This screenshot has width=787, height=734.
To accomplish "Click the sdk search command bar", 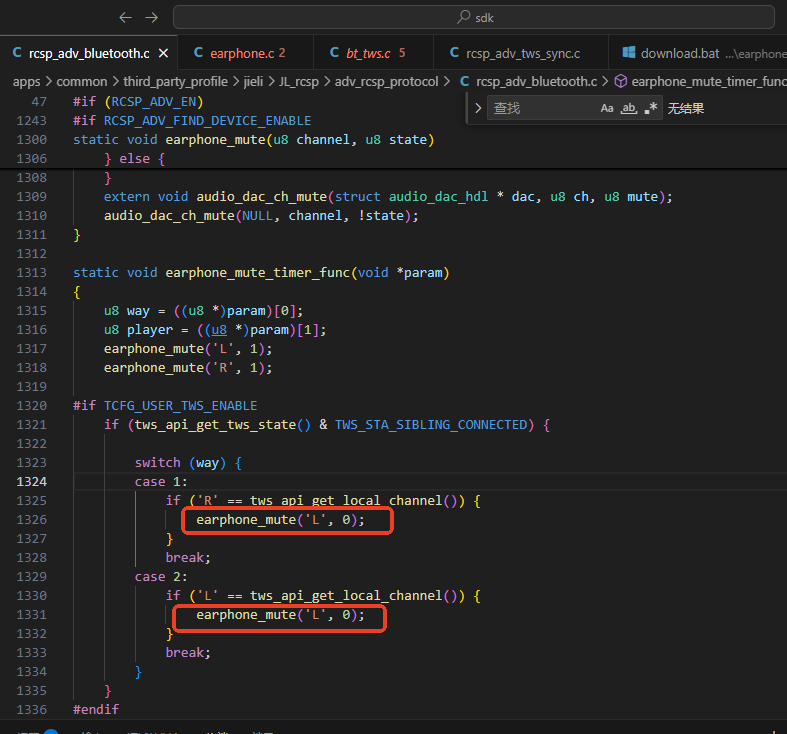I will [x=474, y=18].
